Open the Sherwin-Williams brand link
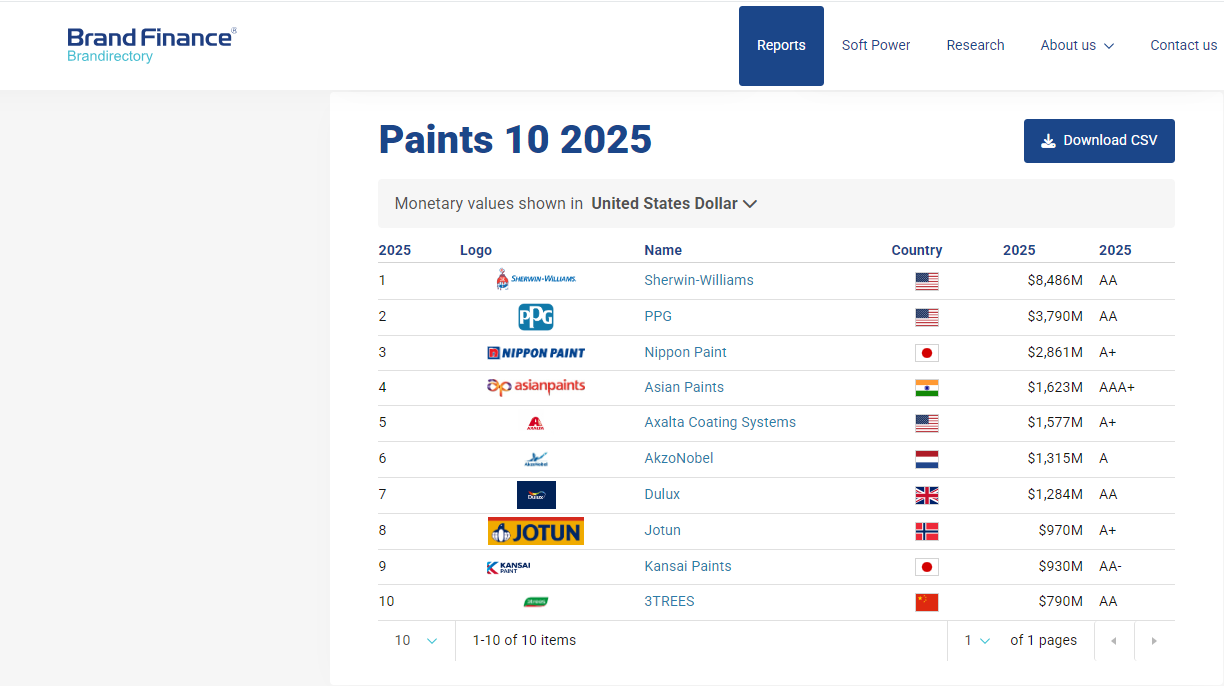1224x686 pixels. click(x=699, y=280)
